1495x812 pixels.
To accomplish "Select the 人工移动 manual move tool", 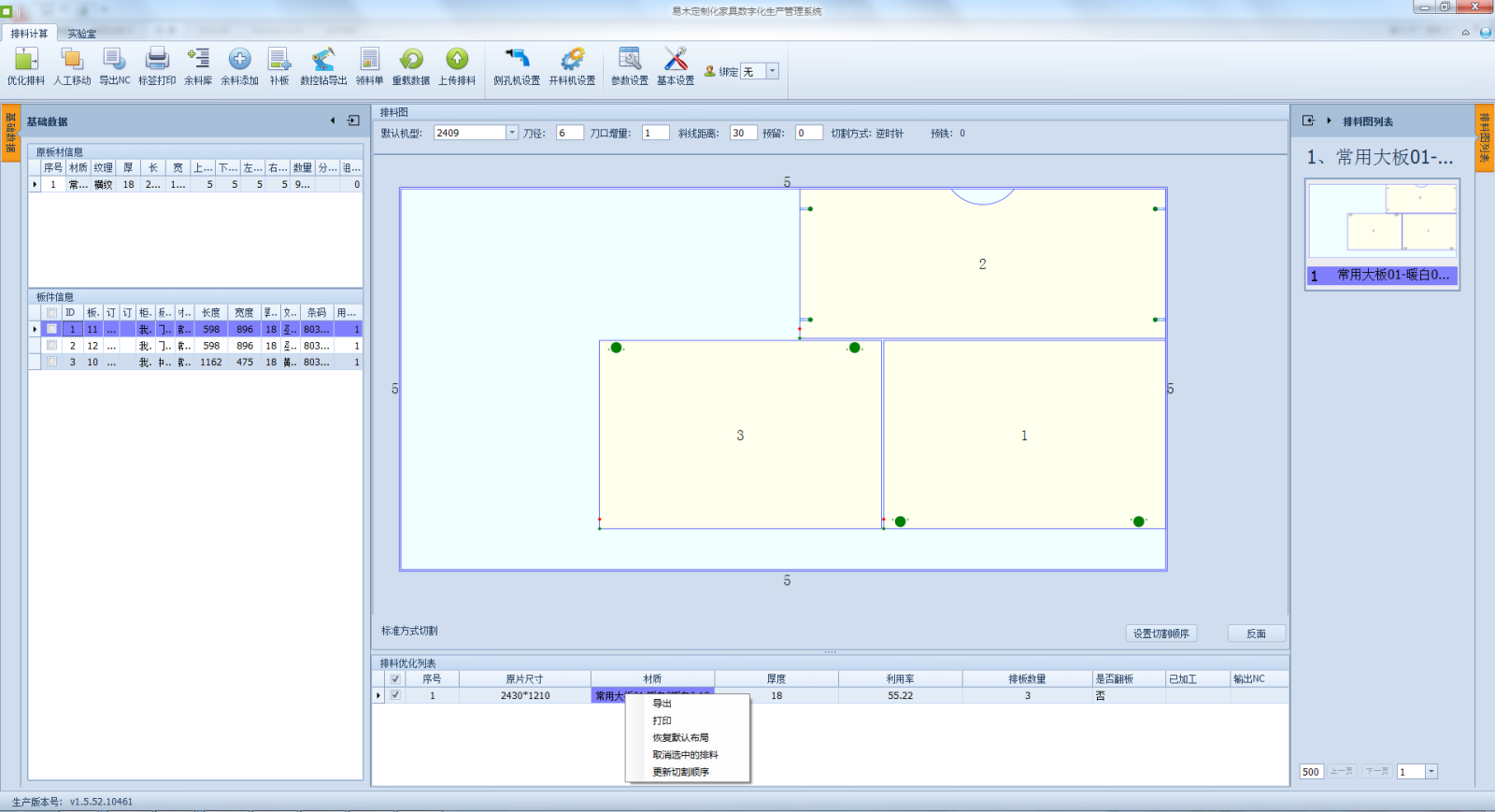I will [72, 67].
